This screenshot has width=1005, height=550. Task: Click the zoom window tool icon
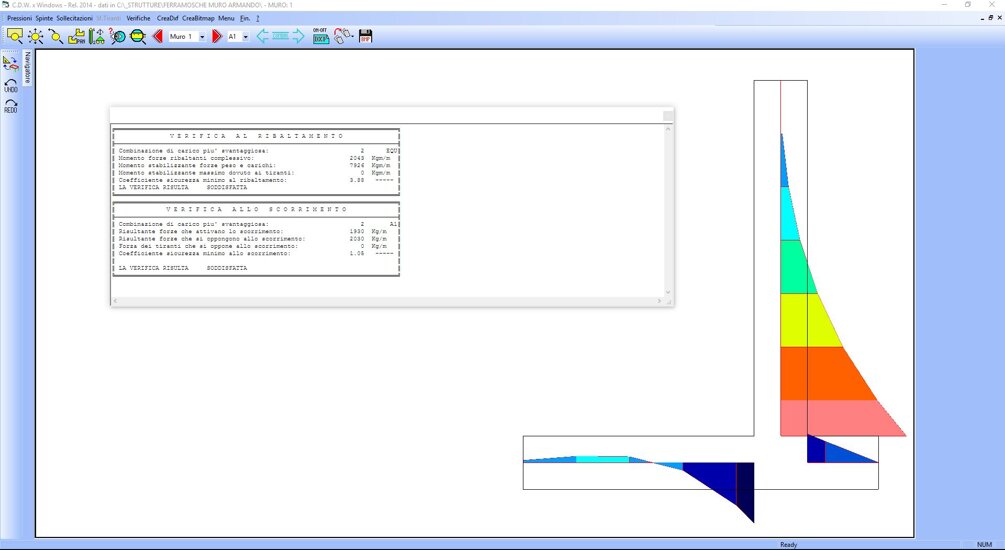14,36
